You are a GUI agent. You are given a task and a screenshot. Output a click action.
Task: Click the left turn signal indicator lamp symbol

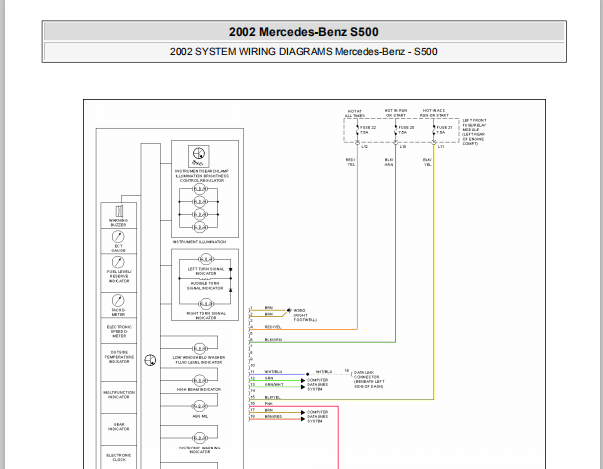coord(206,259)
